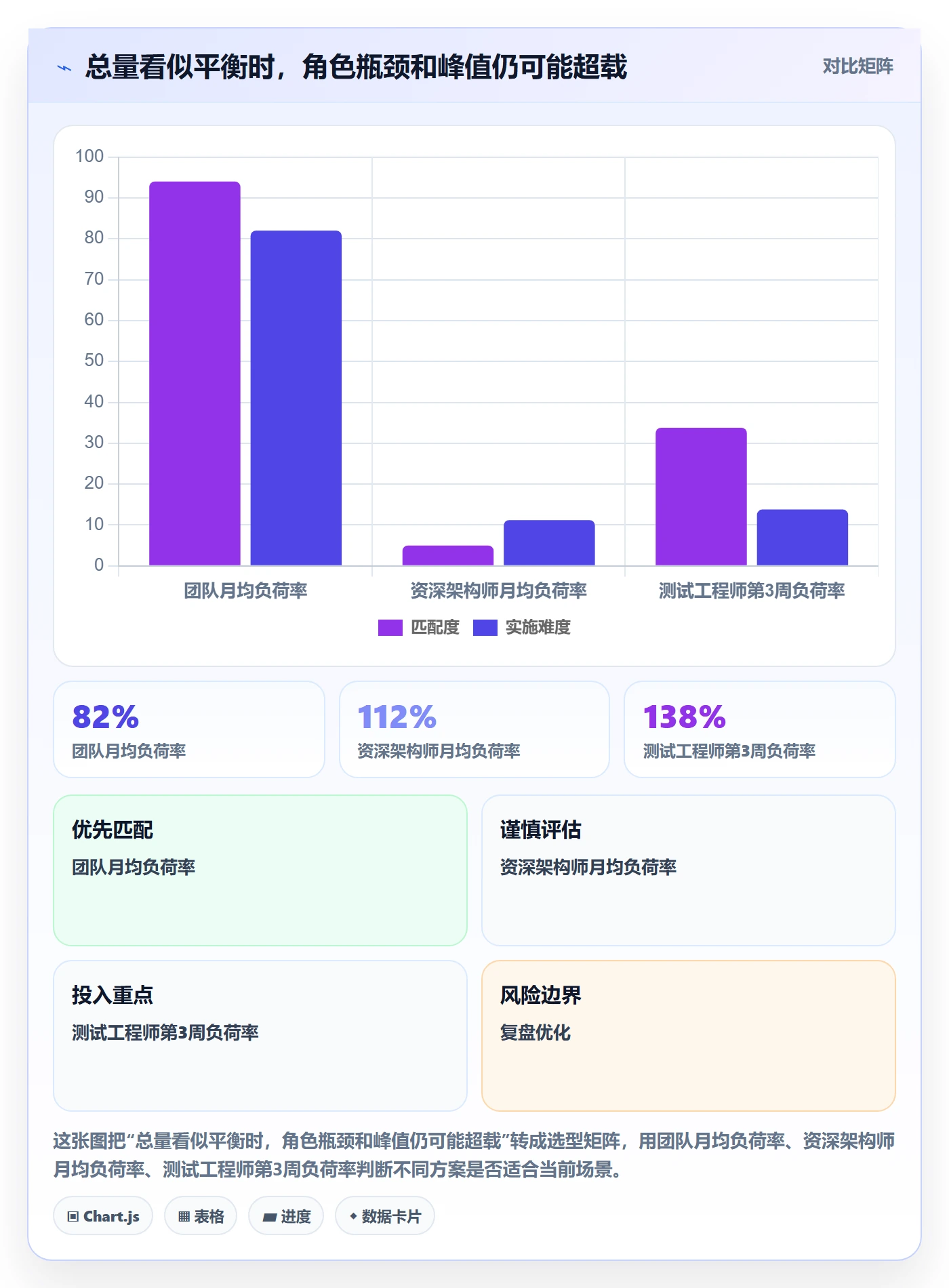949x1288 pixels.
Task: Click the chart title 总量看似平衡时 heading
Action: (x=356, y=66)
